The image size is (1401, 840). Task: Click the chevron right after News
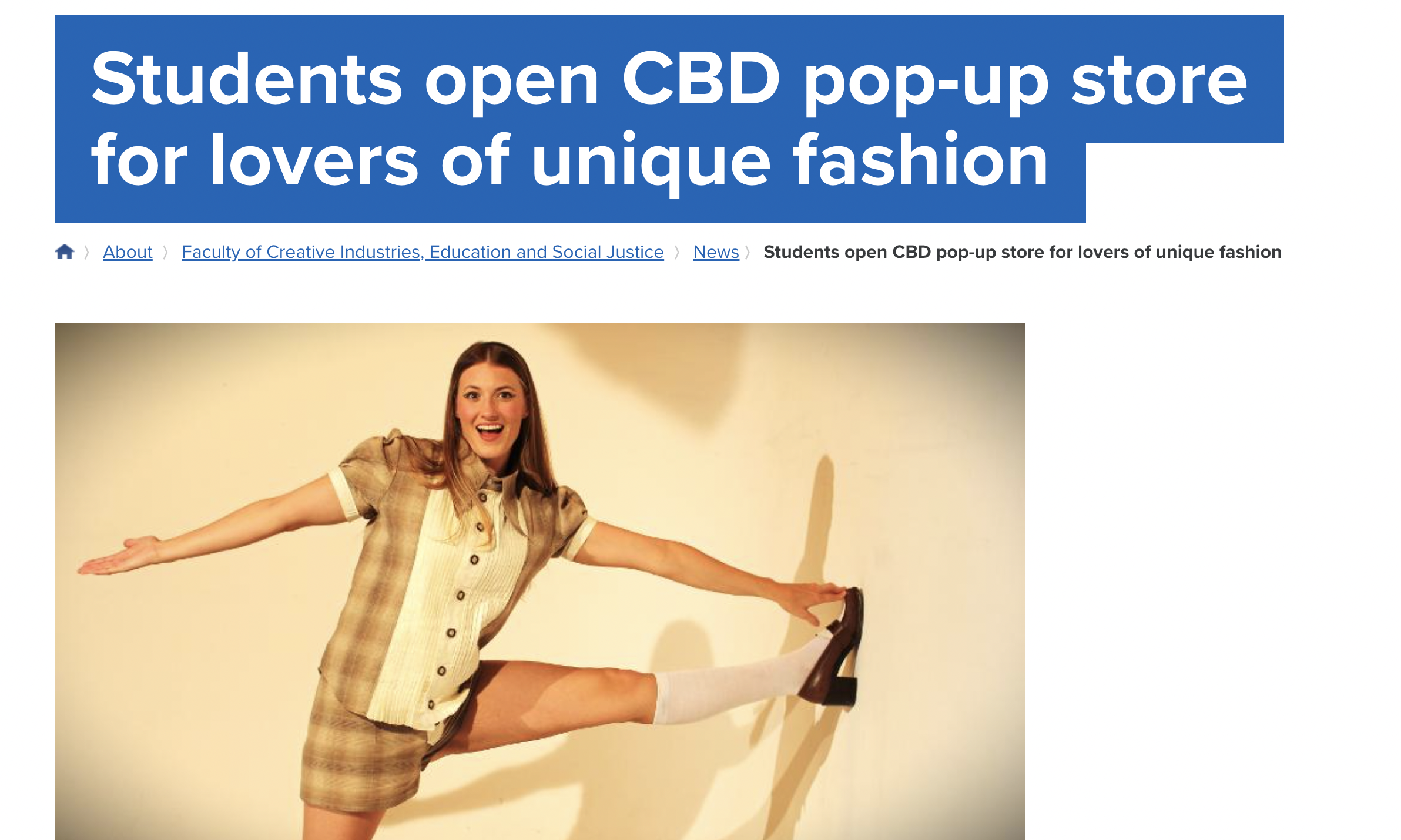coord(748,252)
